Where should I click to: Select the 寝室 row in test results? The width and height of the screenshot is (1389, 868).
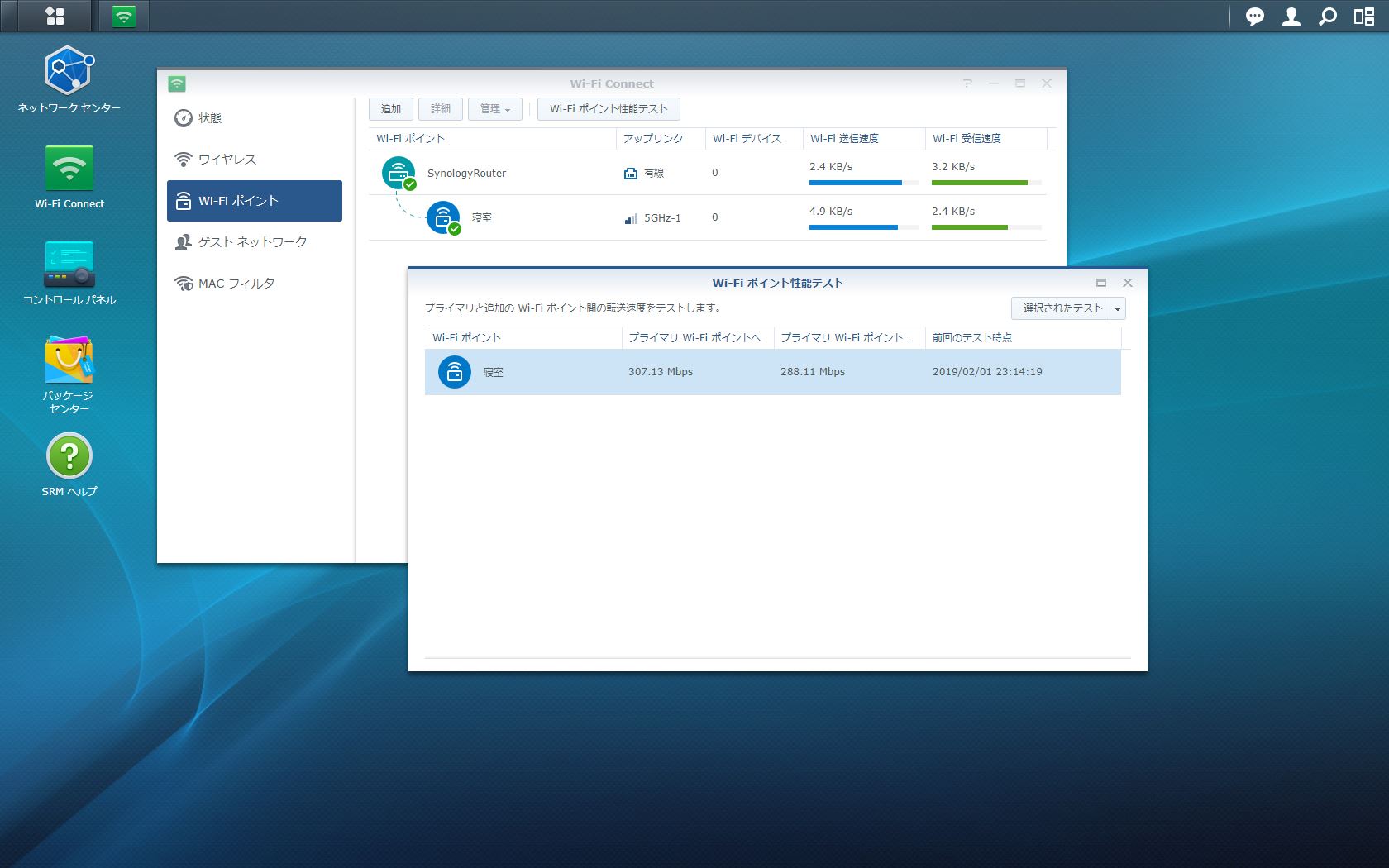[772, 372]
